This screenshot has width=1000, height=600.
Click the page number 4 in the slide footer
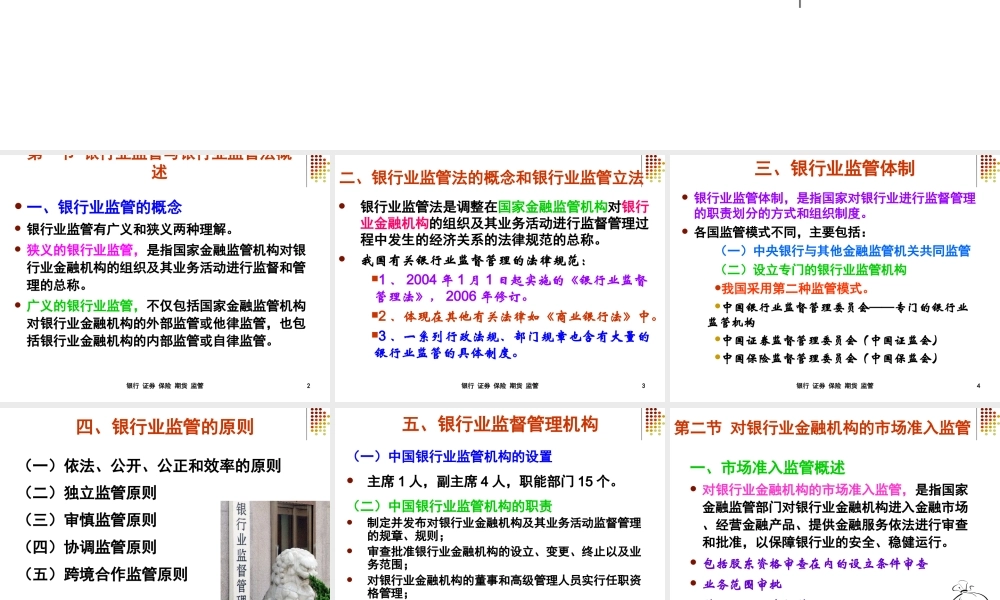[978, 386]
